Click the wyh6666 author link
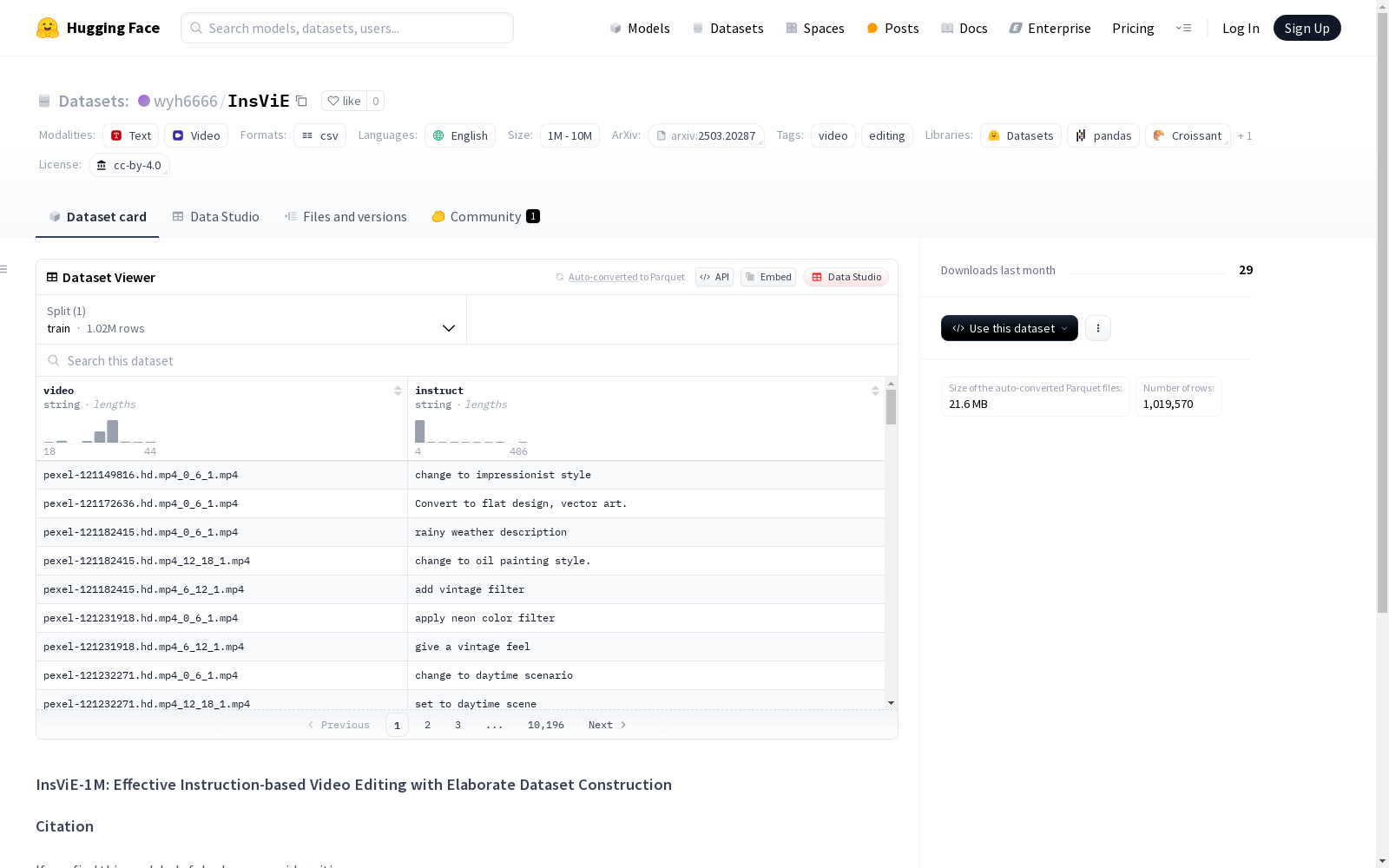 [x=186, y=101]
